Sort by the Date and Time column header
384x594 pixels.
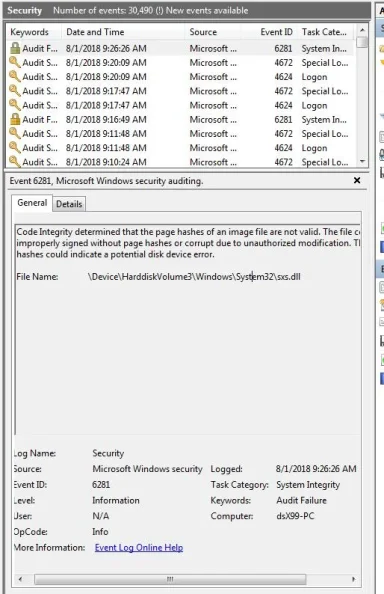123,32
